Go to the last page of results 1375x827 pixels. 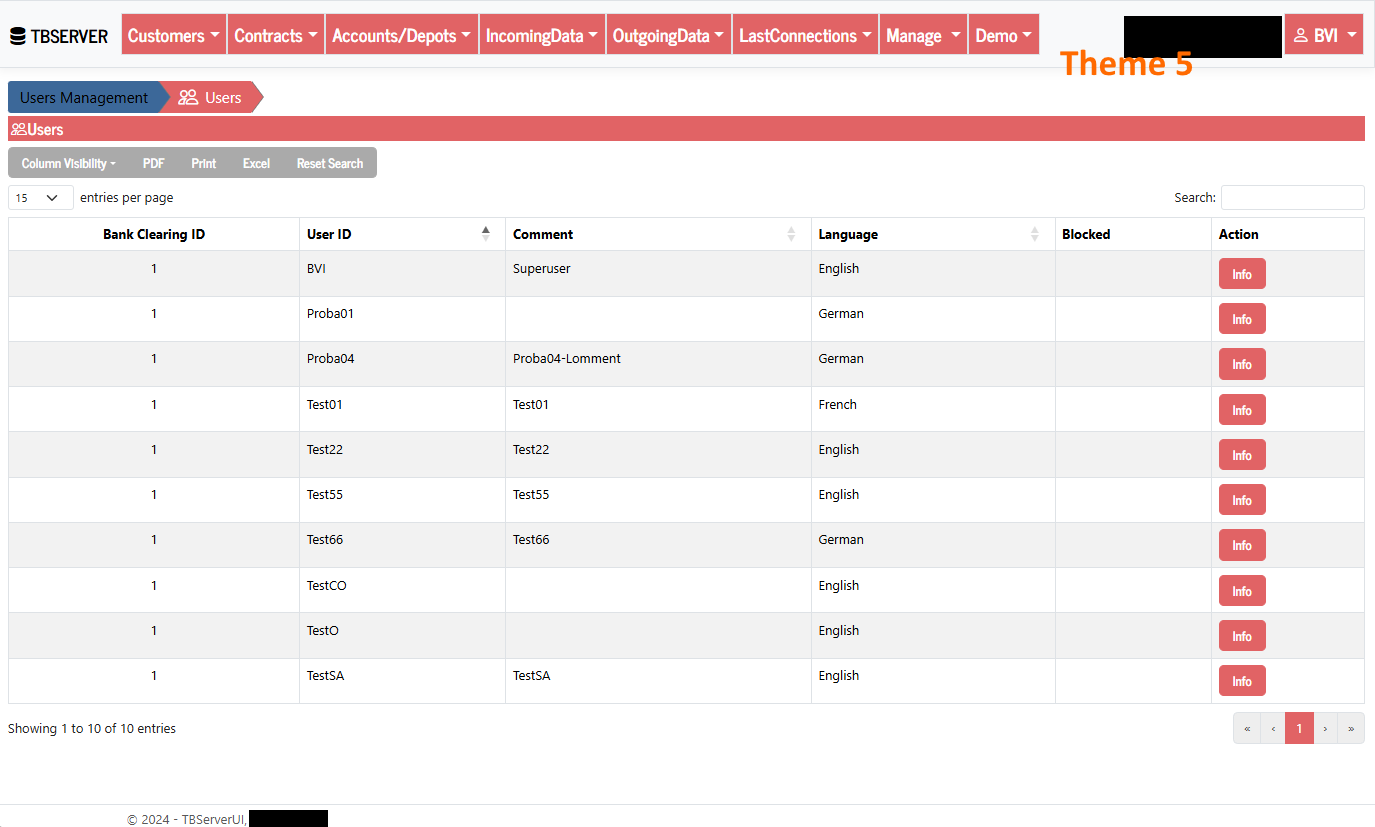point(1351,729)
